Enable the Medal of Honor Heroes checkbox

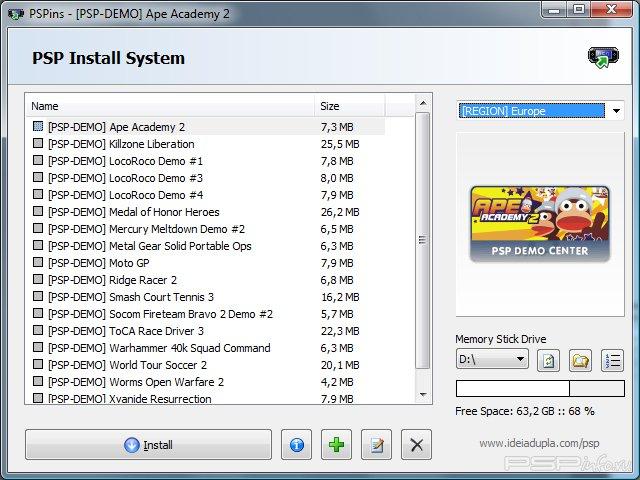coord(38,211)
